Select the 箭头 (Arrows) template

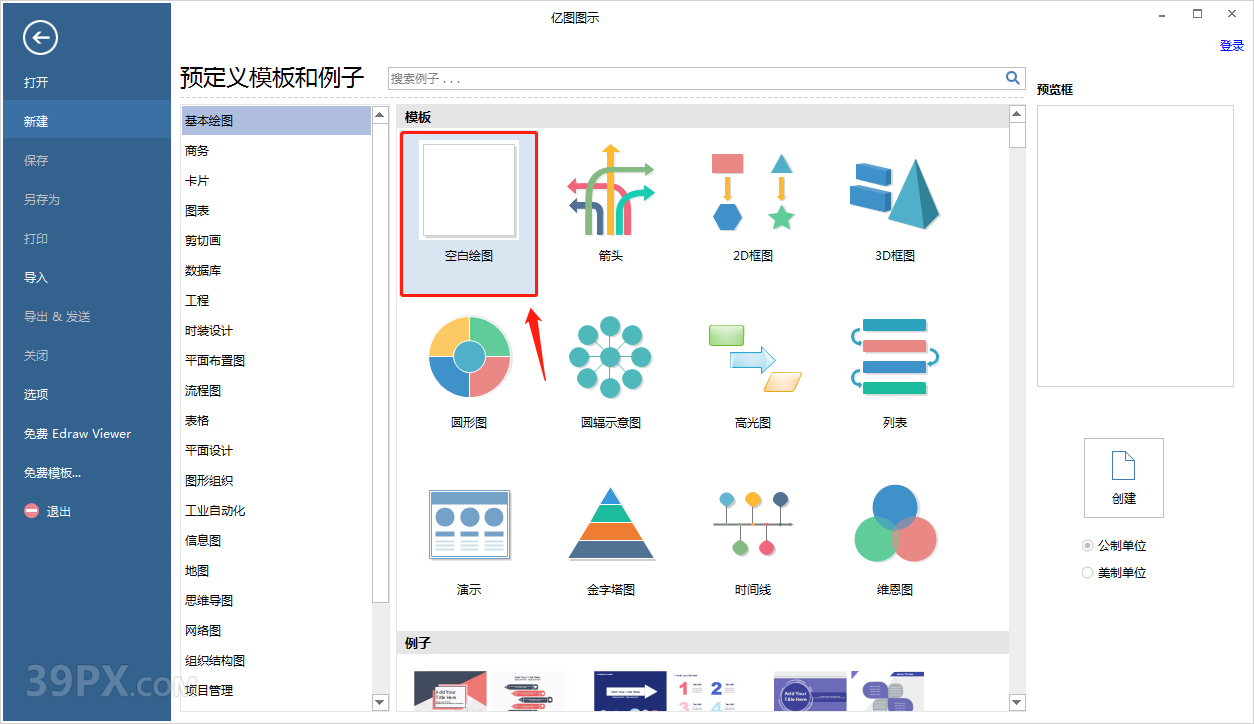(x=611, y=200)
